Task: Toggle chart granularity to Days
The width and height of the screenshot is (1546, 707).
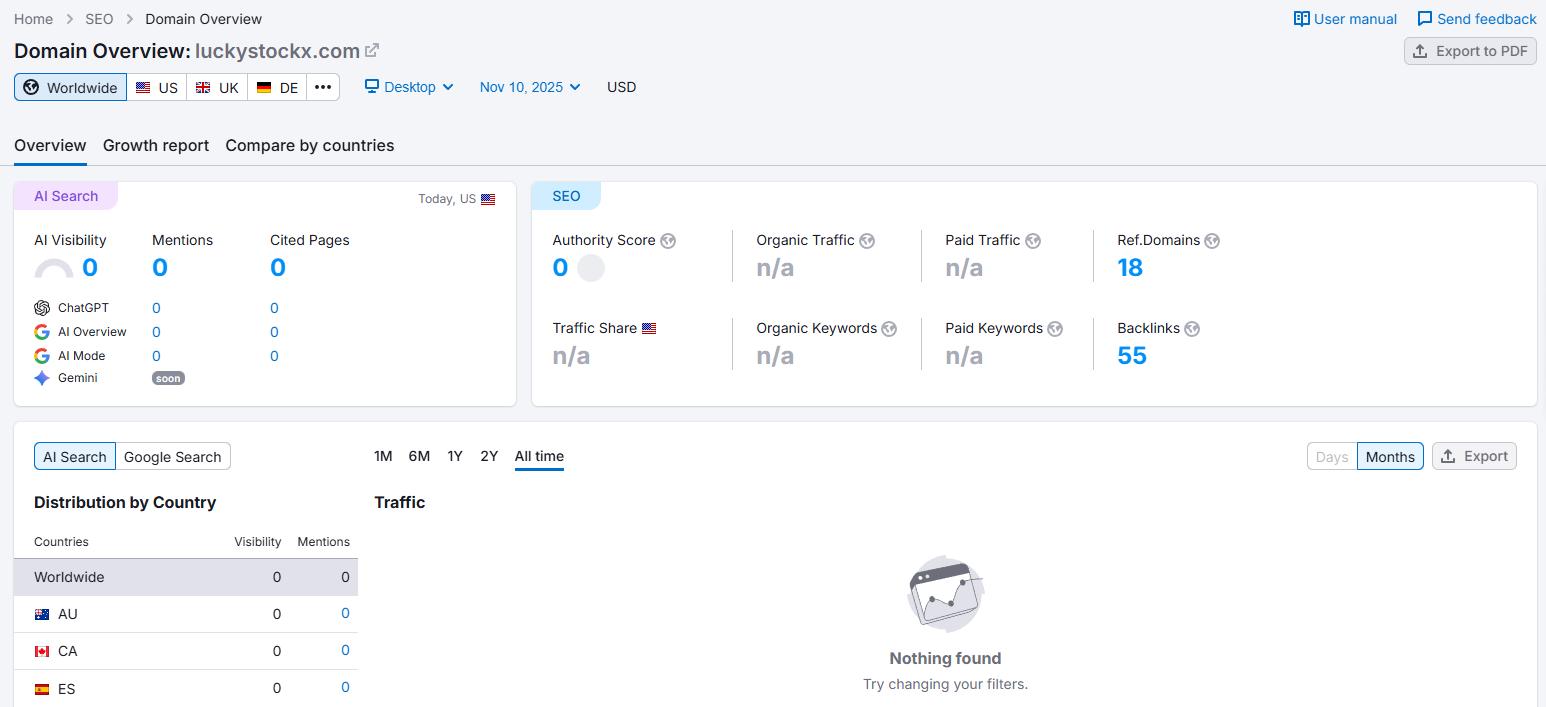Action: point(1332,456)
